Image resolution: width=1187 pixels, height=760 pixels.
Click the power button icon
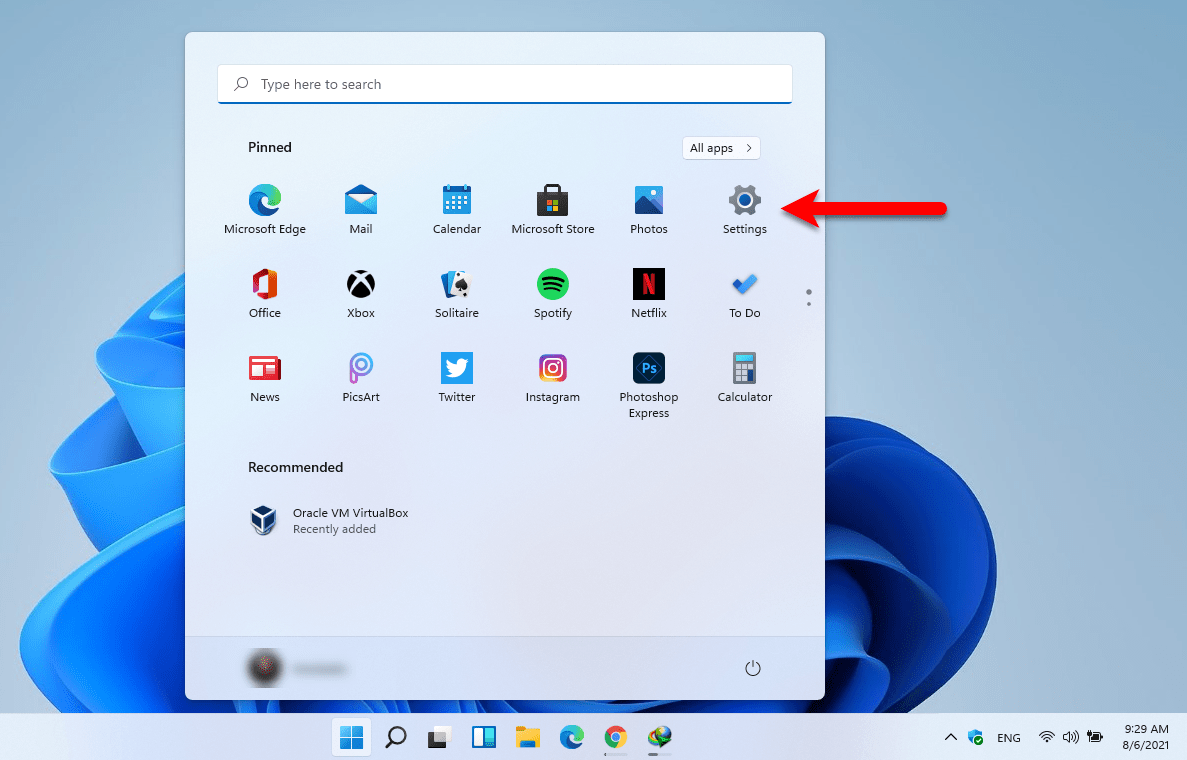pos(752,668)
